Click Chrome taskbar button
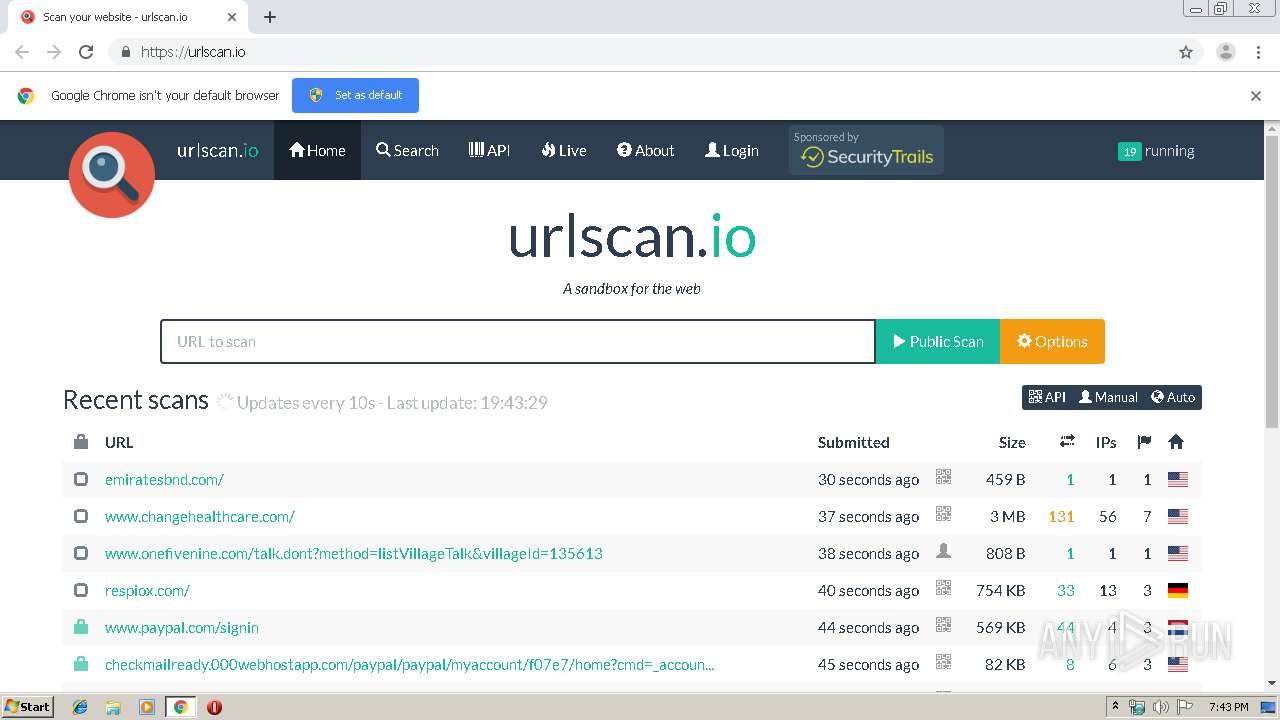Image resolution: width=1280 pixels, height=720 pixels. tap(181, 707)
